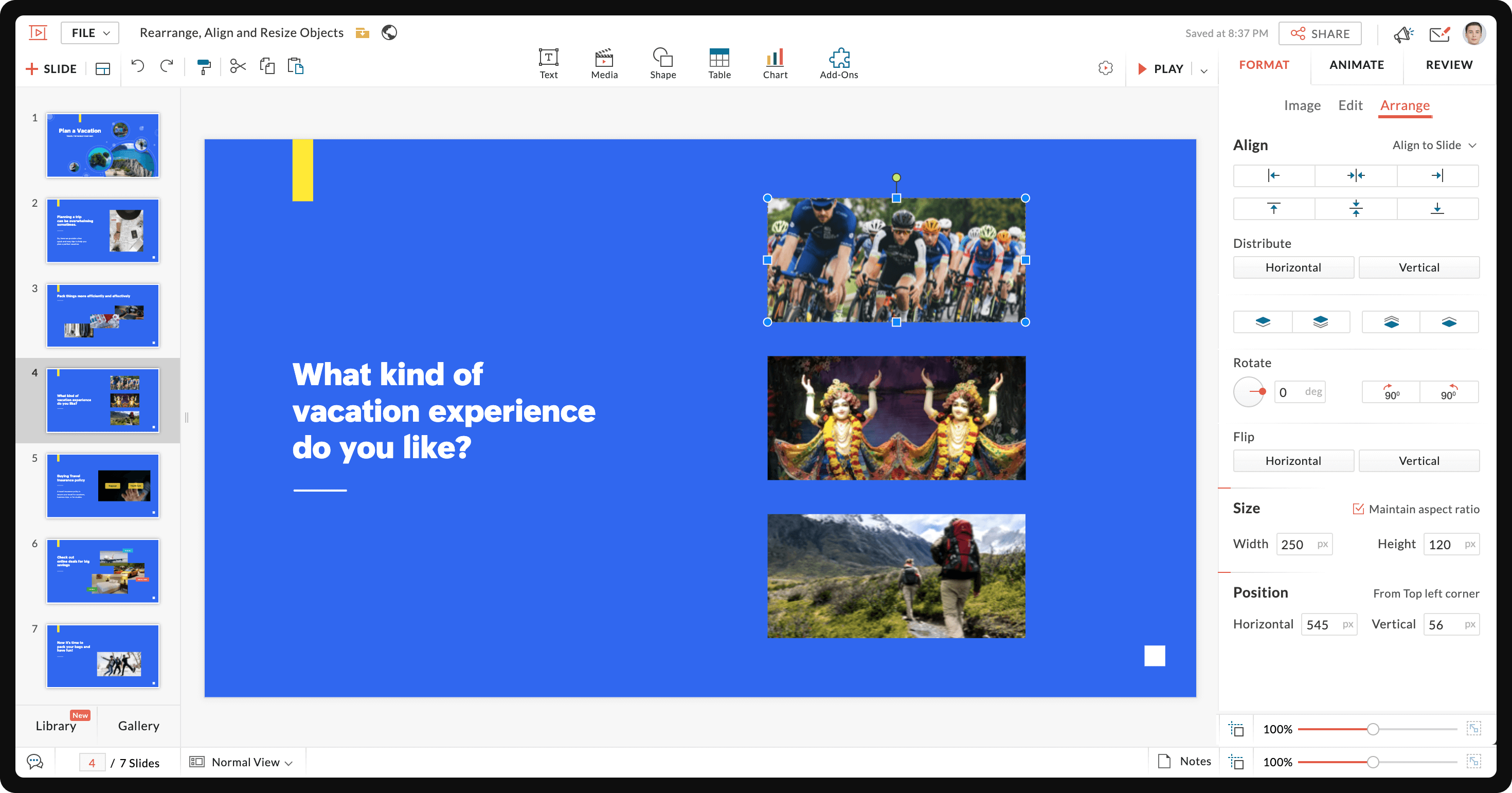Click the Vertical position field
The width and height of the screenshot is (1512, 793).
(1451, 624)
